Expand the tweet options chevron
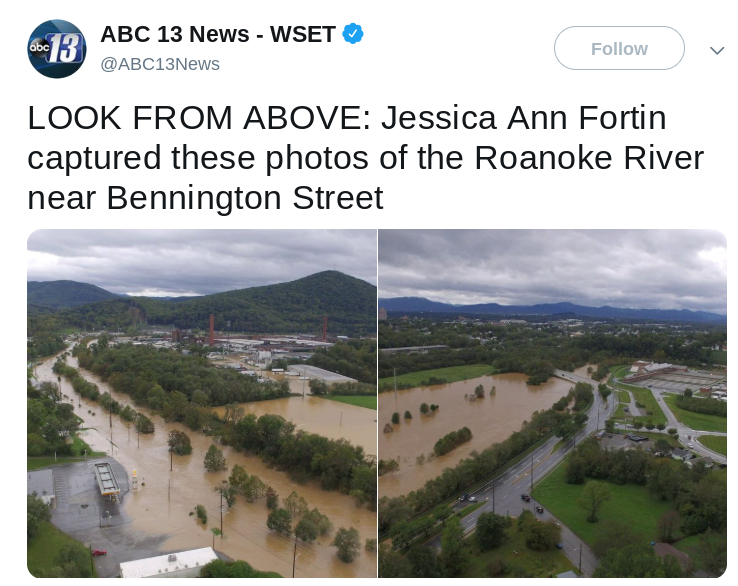The height and width of the screenshot is (586, 738). (x=717, y=50)
